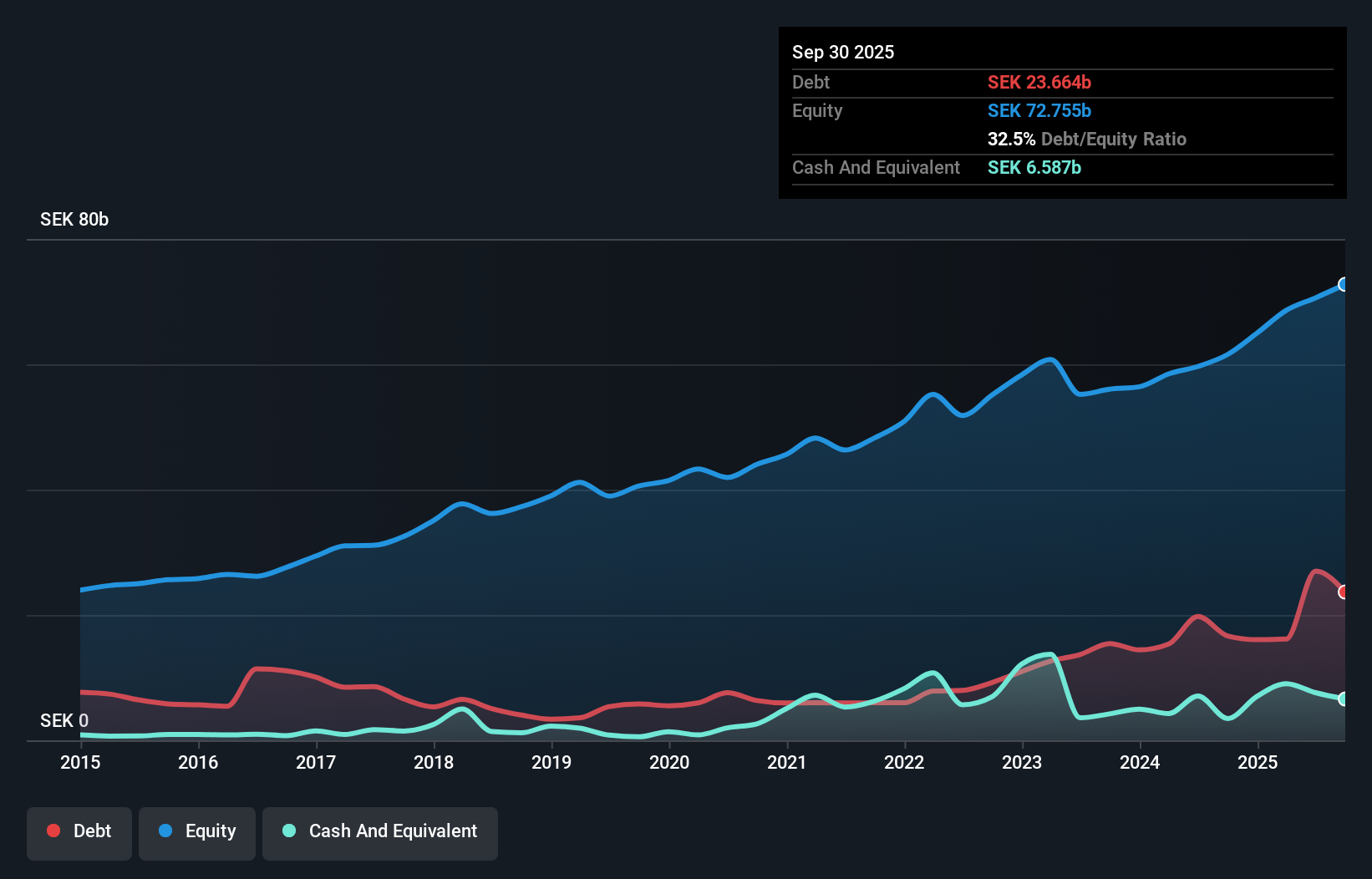Expand the Cash And Equivalent tooltip row
The image size is (1372, 879).
876,167
